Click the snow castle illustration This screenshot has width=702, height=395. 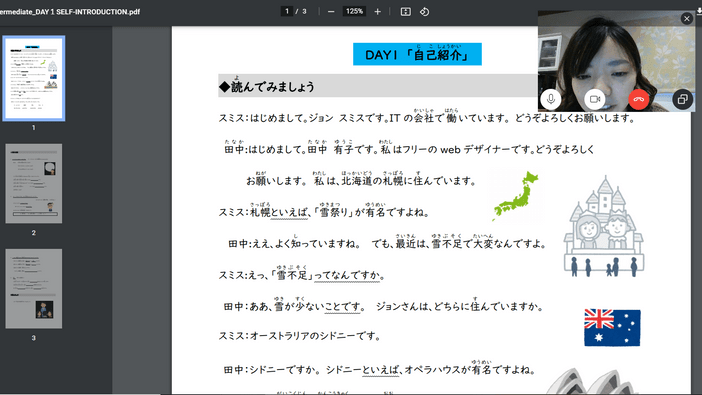(604, 226)
